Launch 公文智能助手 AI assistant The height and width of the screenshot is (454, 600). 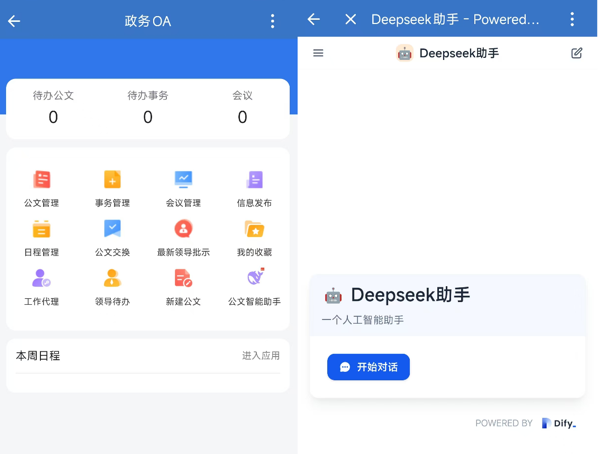[x=254, y=287]
